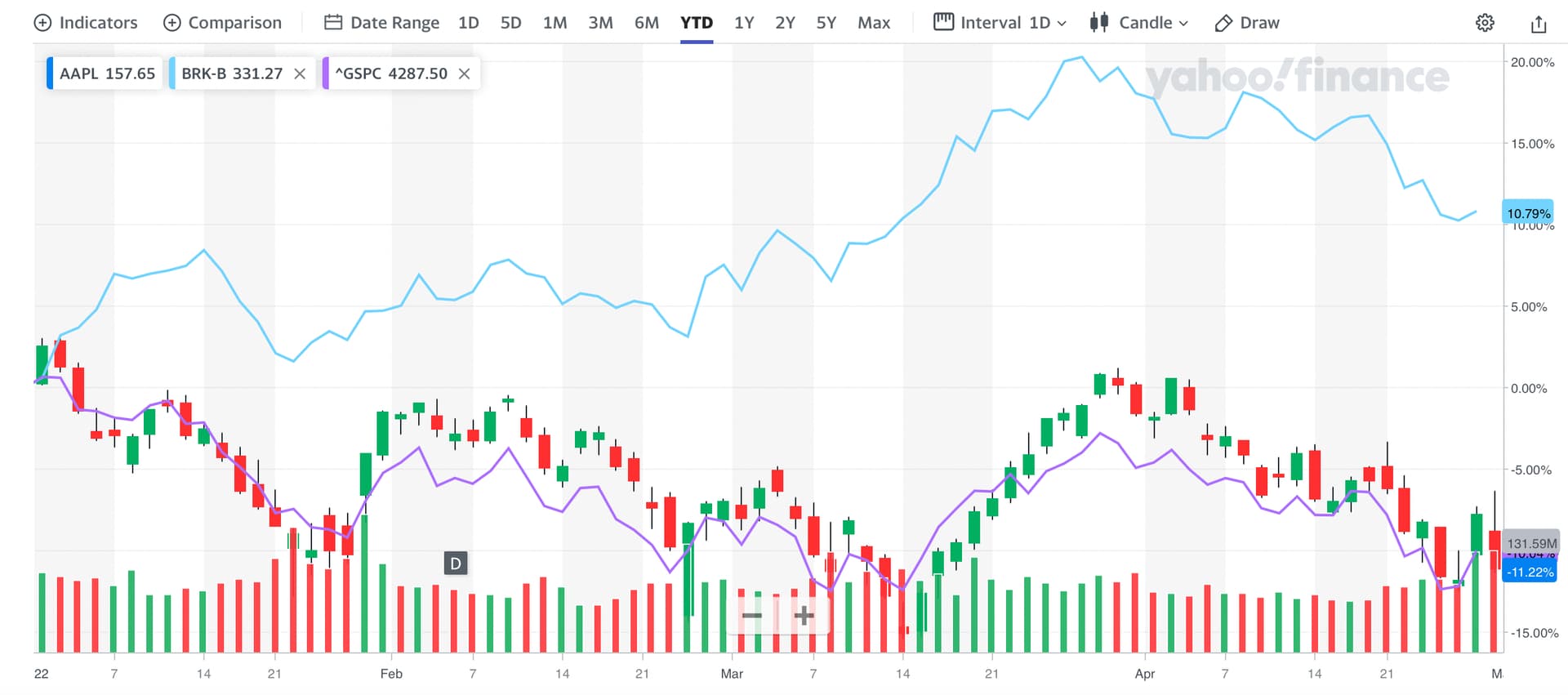
Task: Select the 1D range
Action: pos(469,23)
